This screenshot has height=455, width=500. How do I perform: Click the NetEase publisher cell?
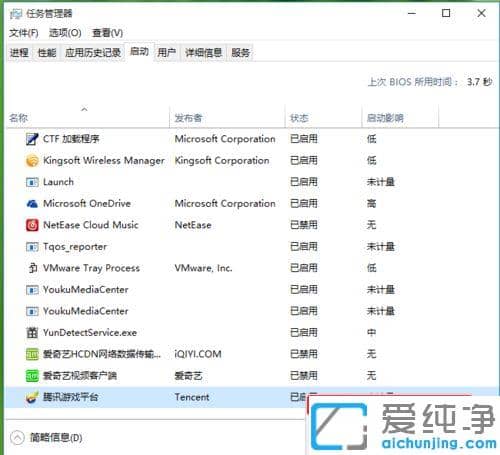pos(193,225)
